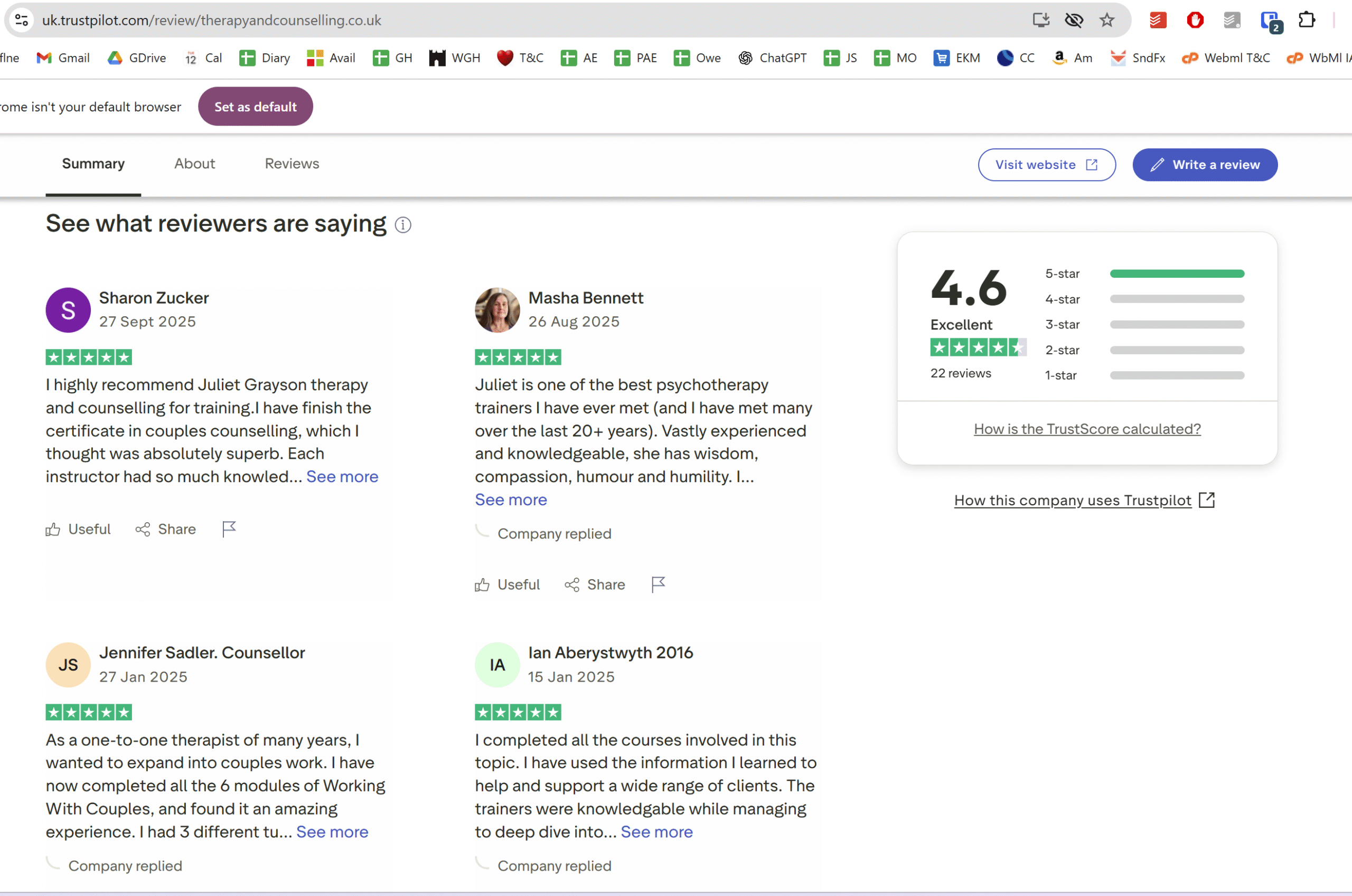
Task: Toggle the crossed-eye tracking icon in address bar
Action: [x=1074, y=21]
